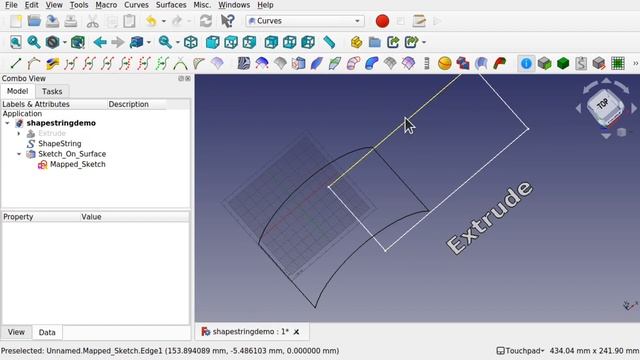Select the greyed-out Extrude tree item
Image resolution: width=640 pixels, height=360 pixels.
pos(52,133)
